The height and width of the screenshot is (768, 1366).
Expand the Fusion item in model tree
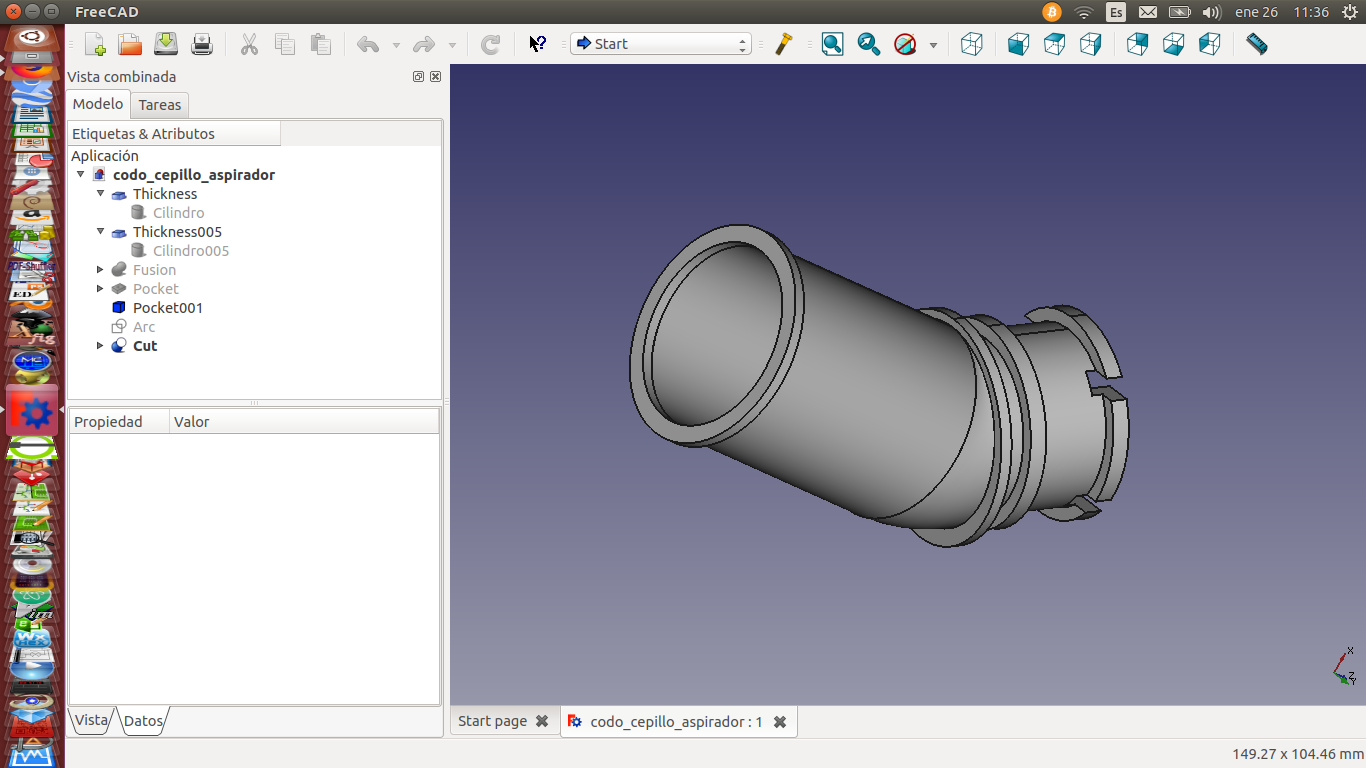(x=100, y=270)
